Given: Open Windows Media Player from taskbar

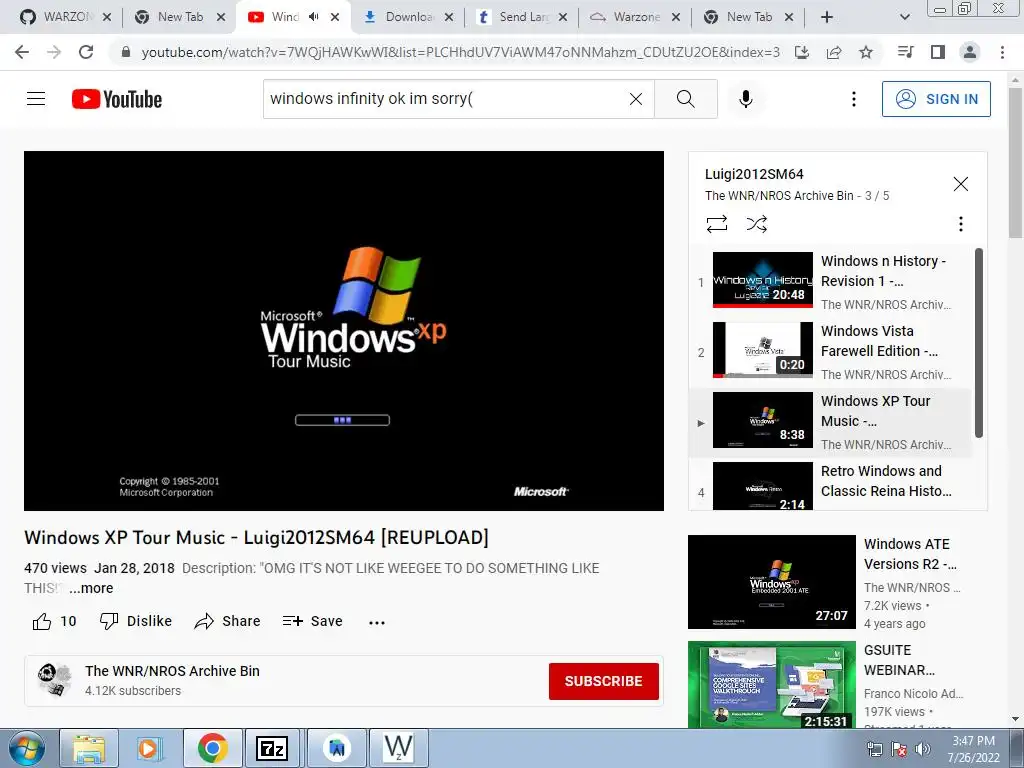Looking at the screenshot, I should [149, 748].
